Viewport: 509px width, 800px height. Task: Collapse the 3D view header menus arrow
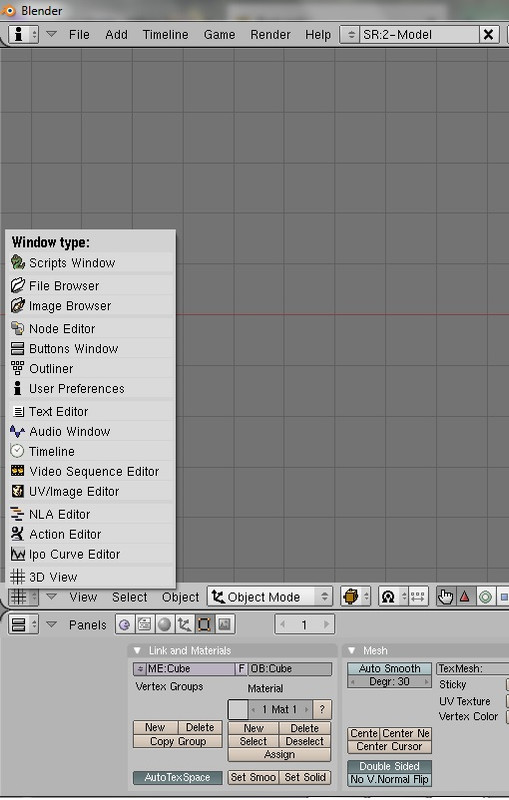click(x=51, y=595)
